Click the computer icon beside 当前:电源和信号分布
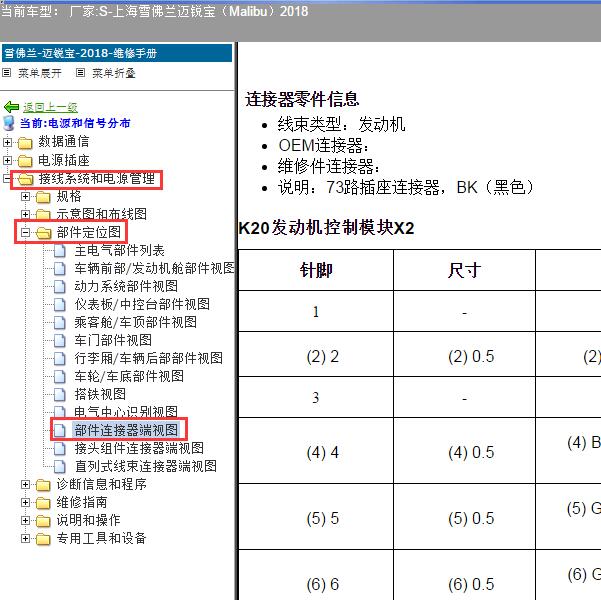Image resolution: width=601 pixels, height=600 pixels. click(x=9, y=123)
